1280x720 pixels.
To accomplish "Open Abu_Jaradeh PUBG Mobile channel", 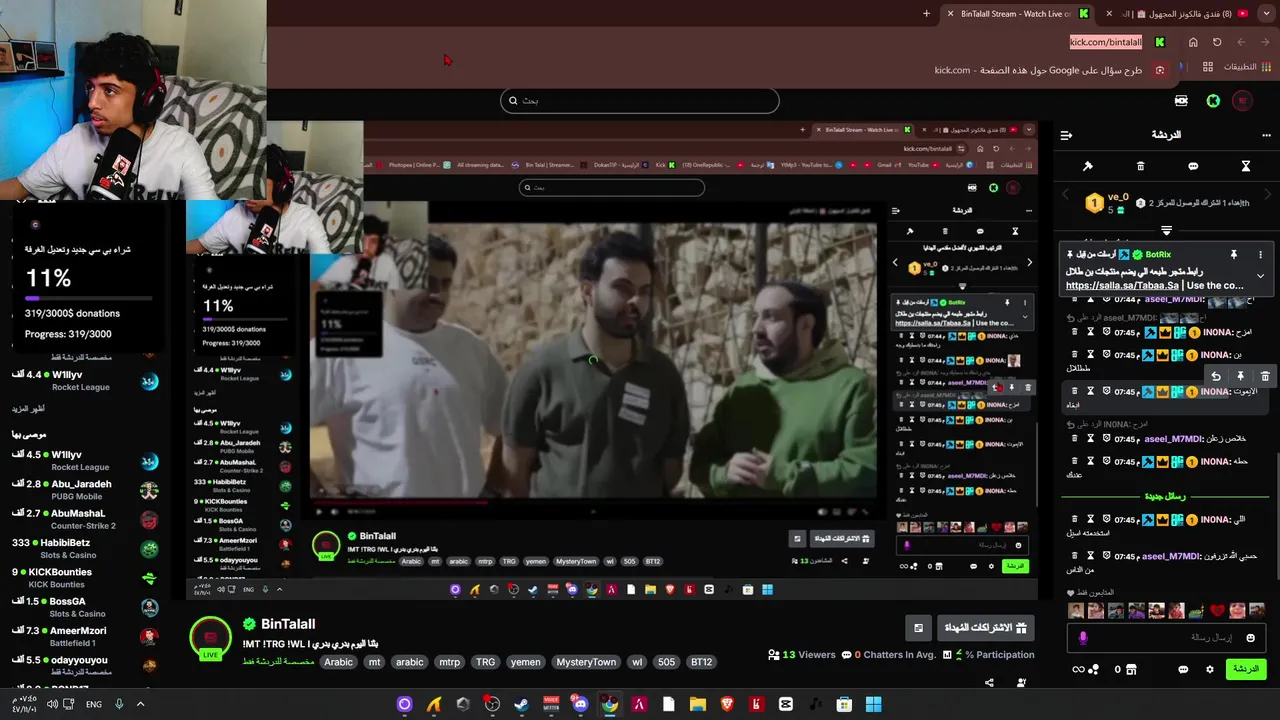I will (85, 490).
